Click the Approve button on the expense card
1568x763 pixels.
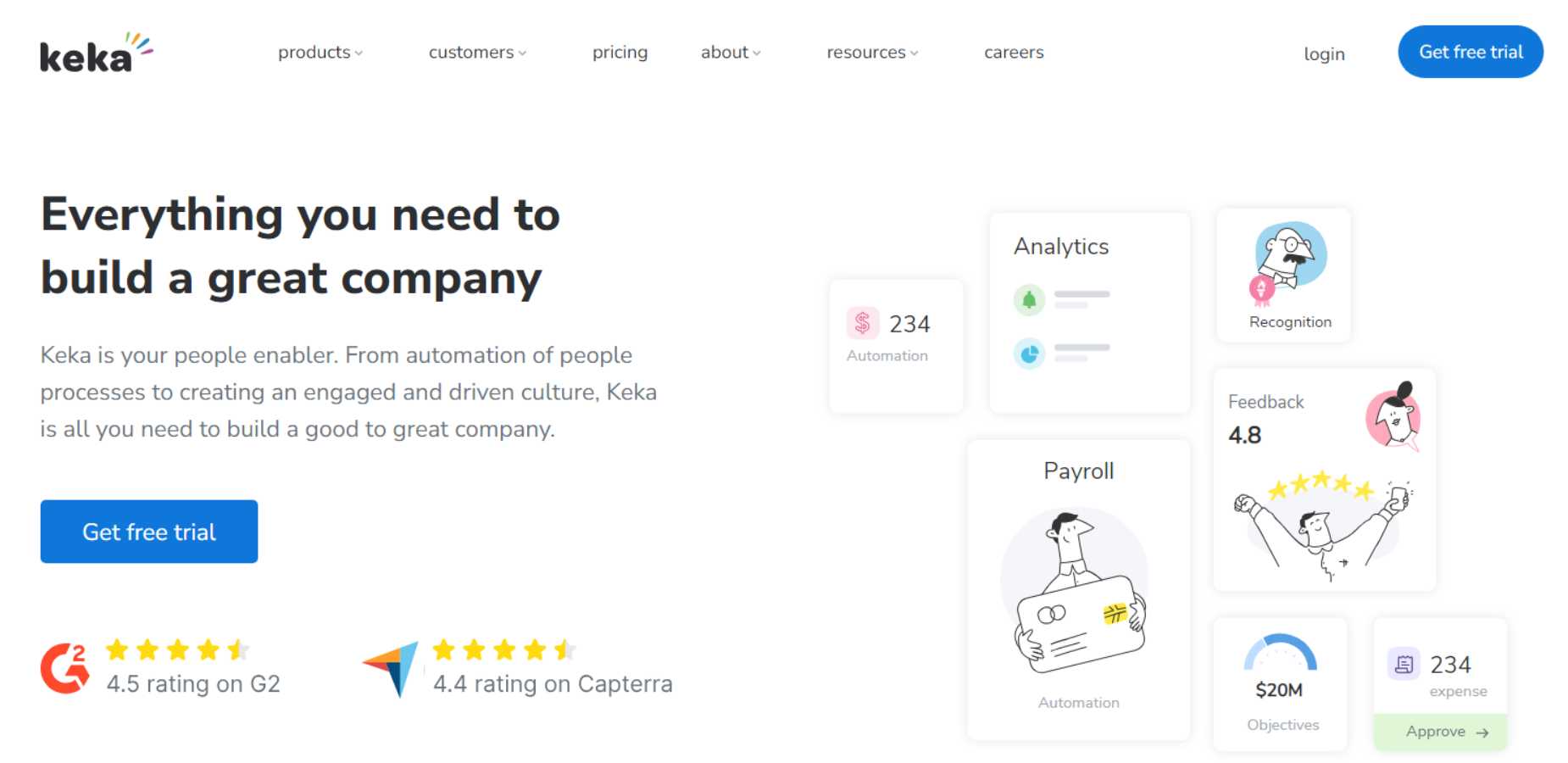1439,731
